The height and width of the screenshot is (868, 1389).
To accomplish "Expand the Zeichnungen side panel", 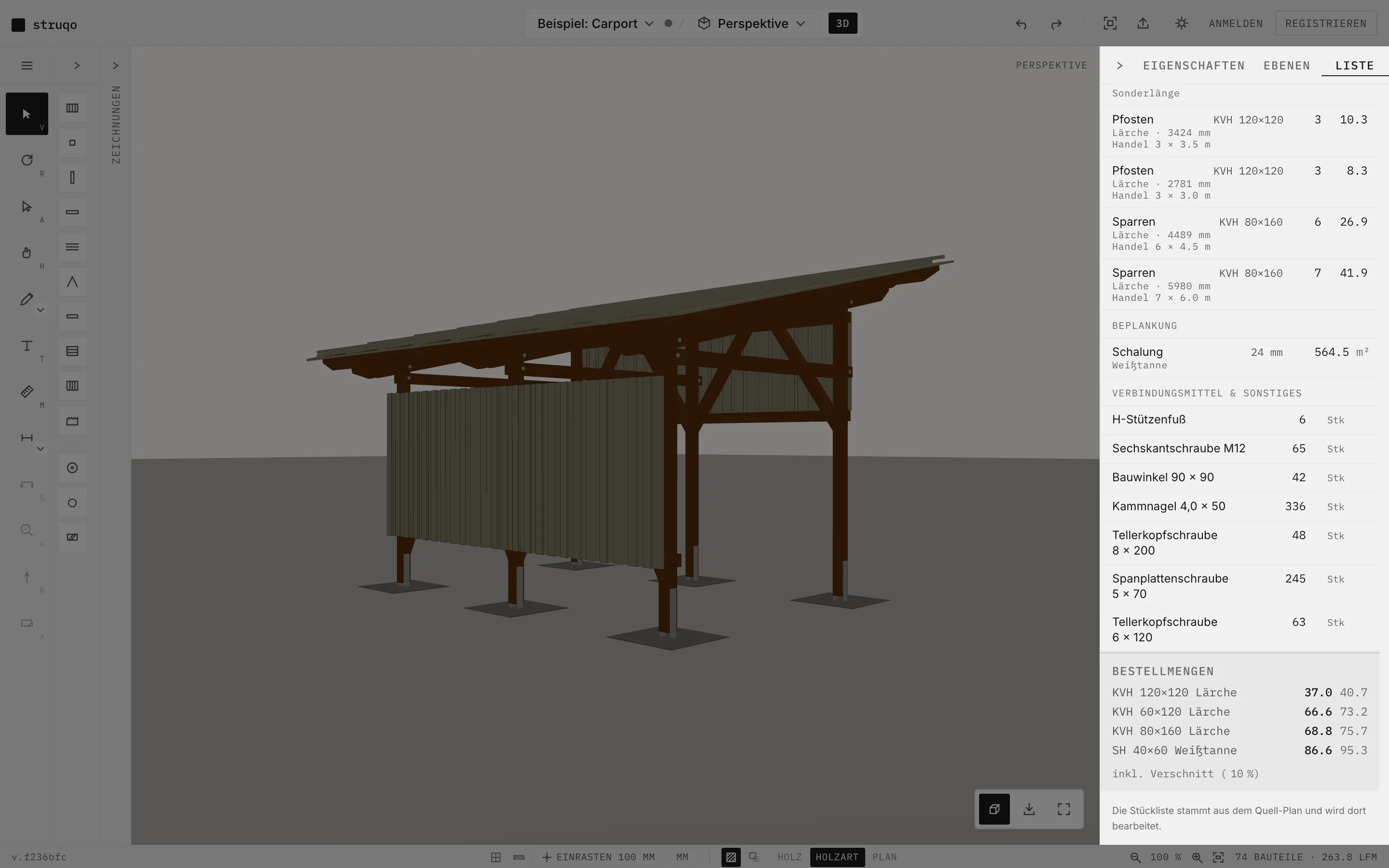I will pos(115,66).
